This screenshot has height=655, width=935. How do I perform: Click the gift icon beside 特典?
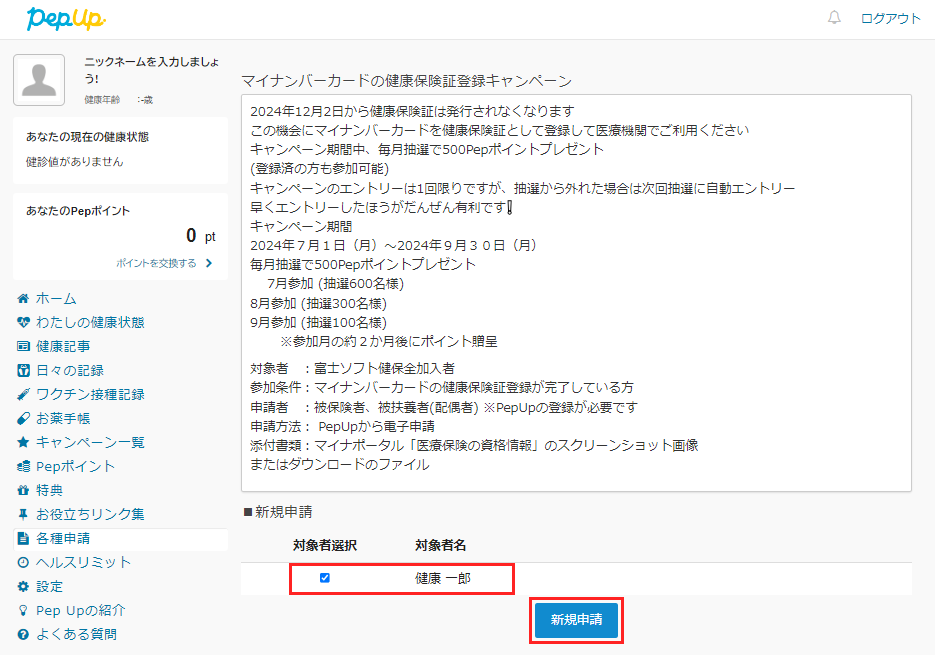pos(23,490)
